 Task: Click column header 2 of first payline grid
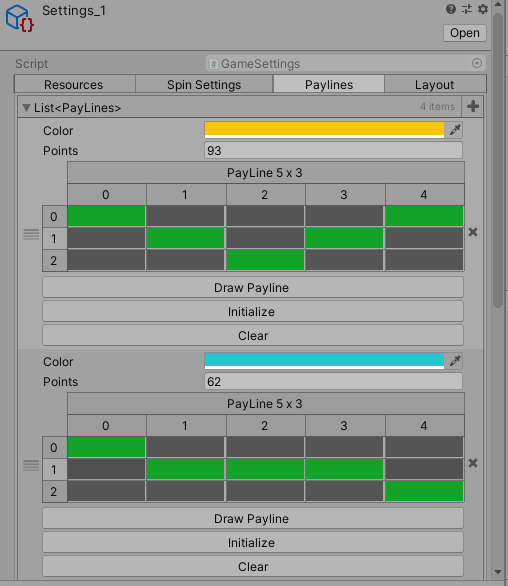(x=265, y=194)
